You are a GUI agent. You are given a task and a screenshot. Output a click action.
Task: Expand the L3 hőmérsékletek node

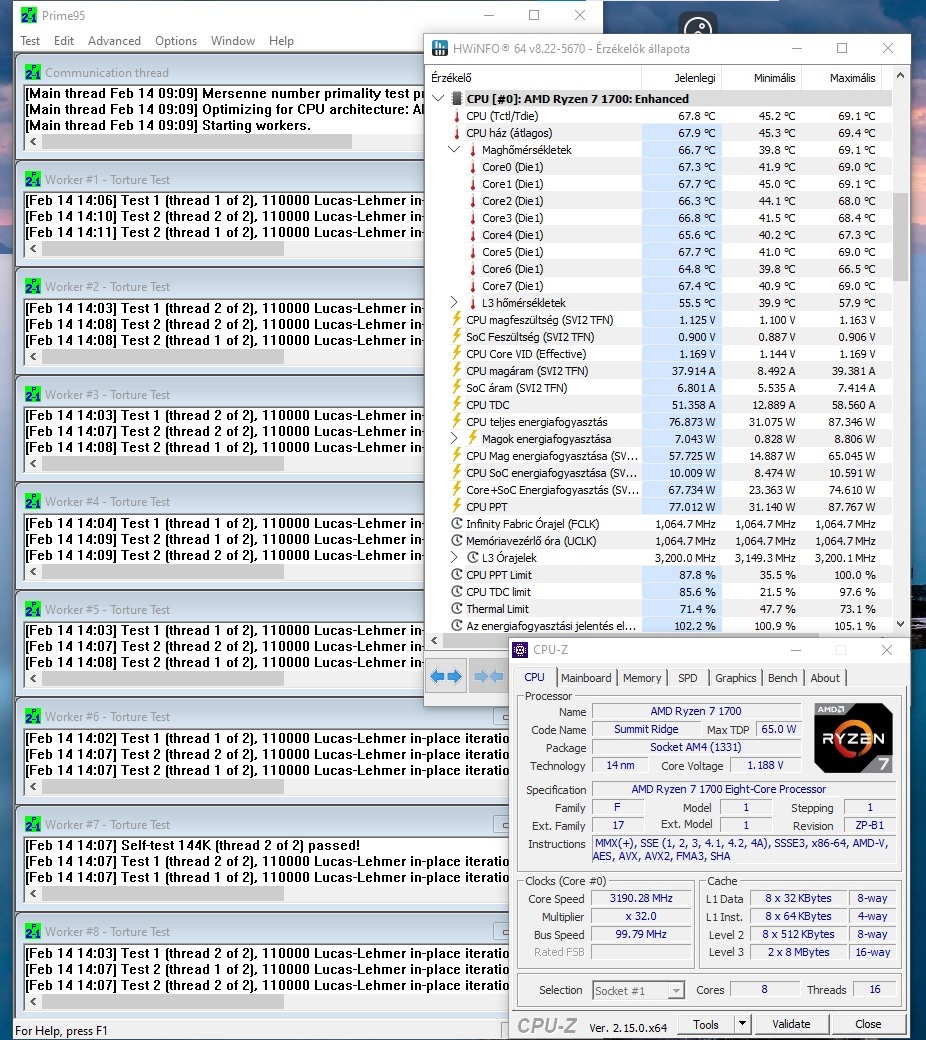coord(454,302)
